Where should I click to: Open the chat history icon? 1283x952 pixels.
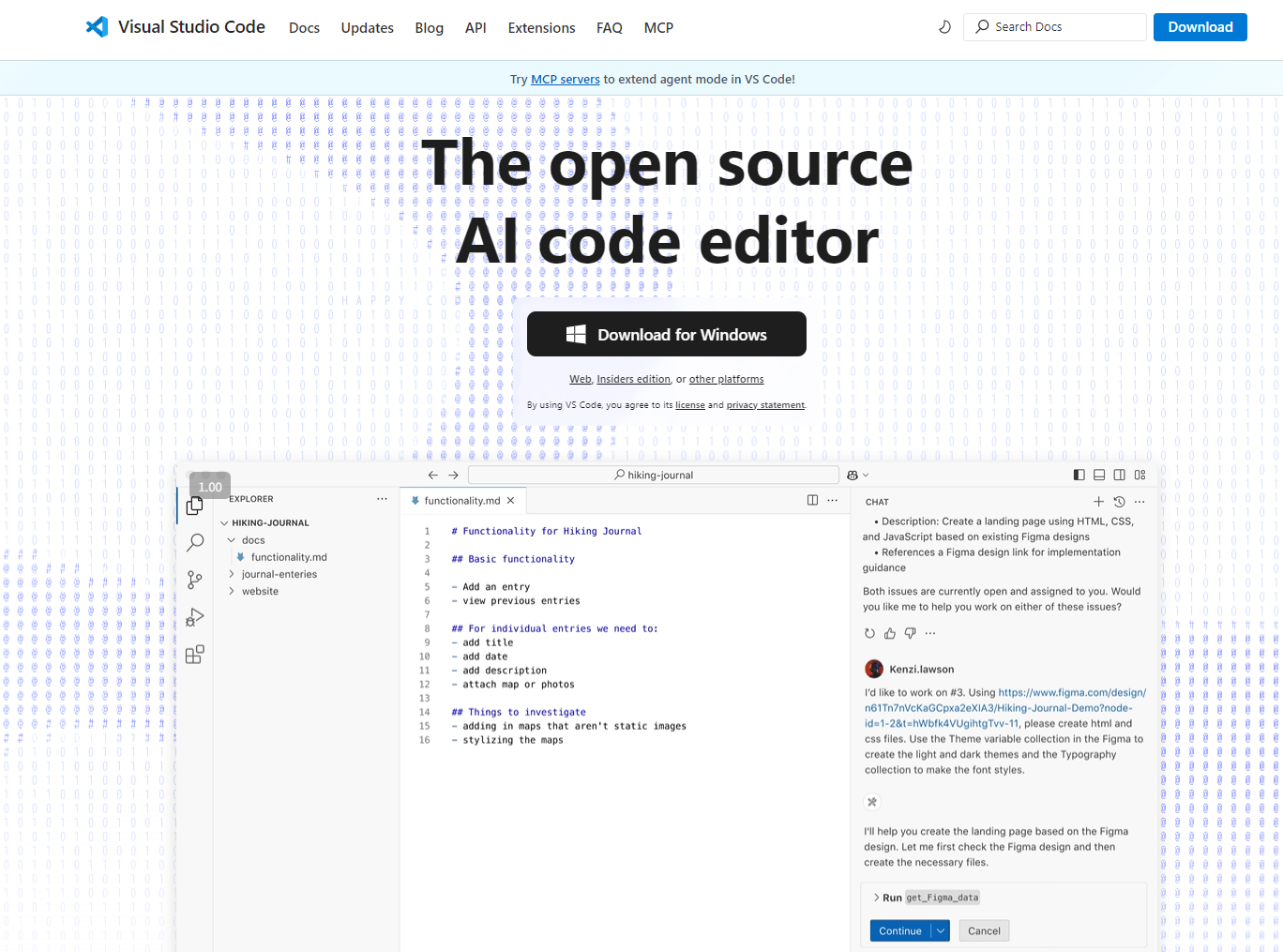(x=1119, y=502)
